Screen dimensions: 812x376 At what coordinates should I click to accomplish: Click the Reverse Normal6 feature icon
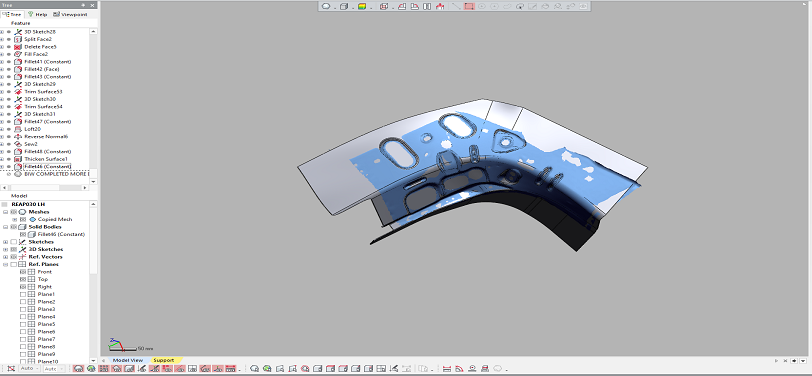18,137
